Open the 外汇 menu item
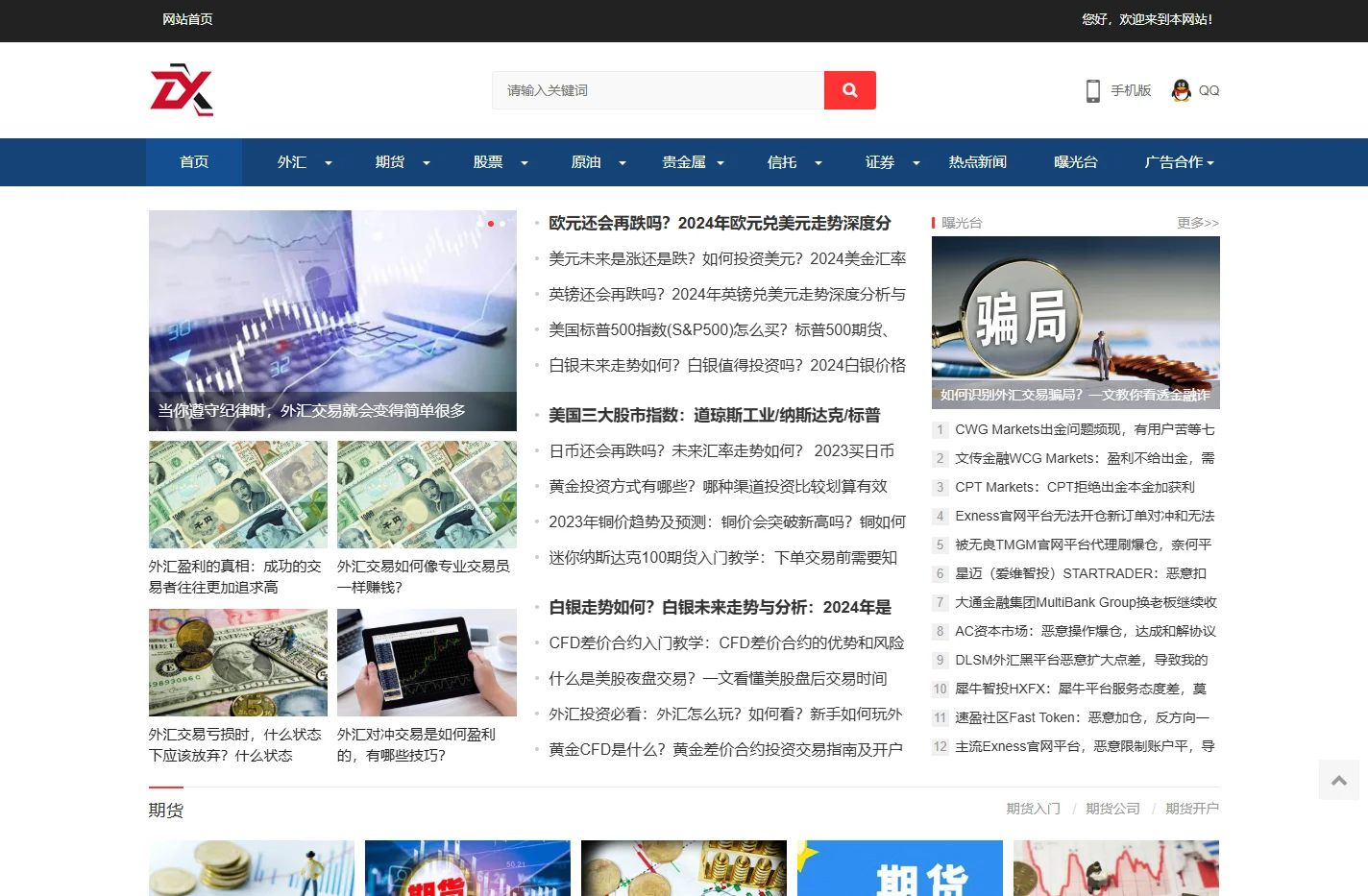Viewport: 1368px width, 896px height. 292,162
